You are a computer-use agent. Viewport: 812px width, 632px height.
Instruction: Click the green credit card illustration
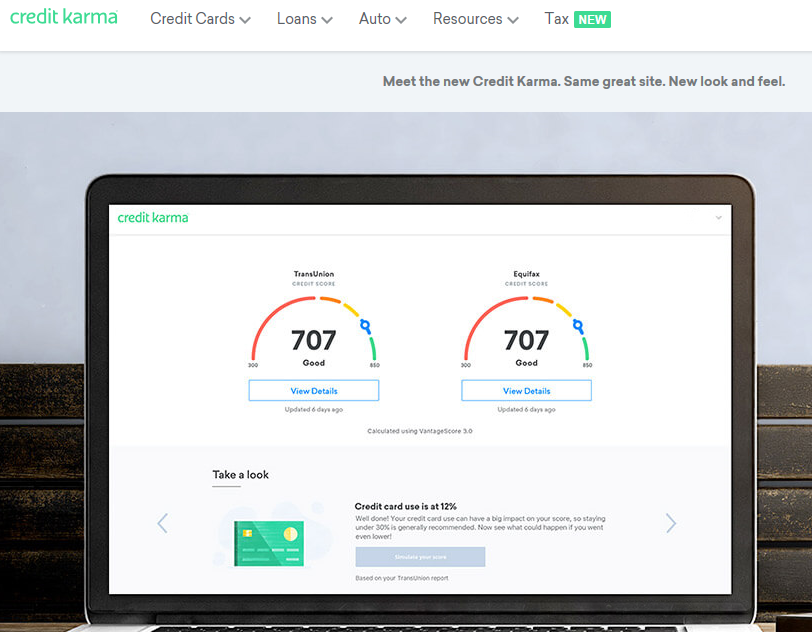tap(267, 542)
